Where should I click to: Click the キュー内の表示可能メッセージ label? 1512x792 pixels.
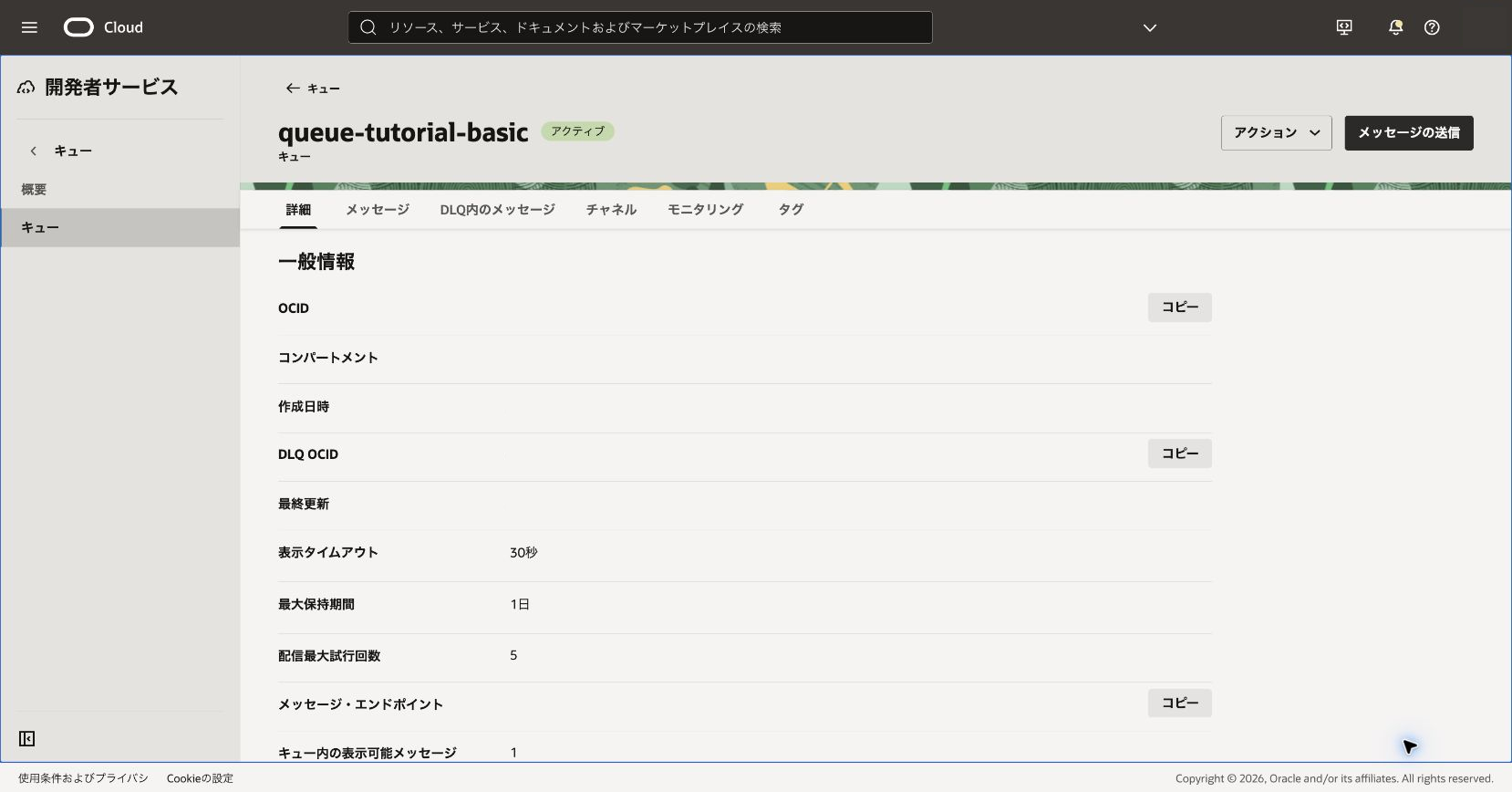tap(368, 753)
